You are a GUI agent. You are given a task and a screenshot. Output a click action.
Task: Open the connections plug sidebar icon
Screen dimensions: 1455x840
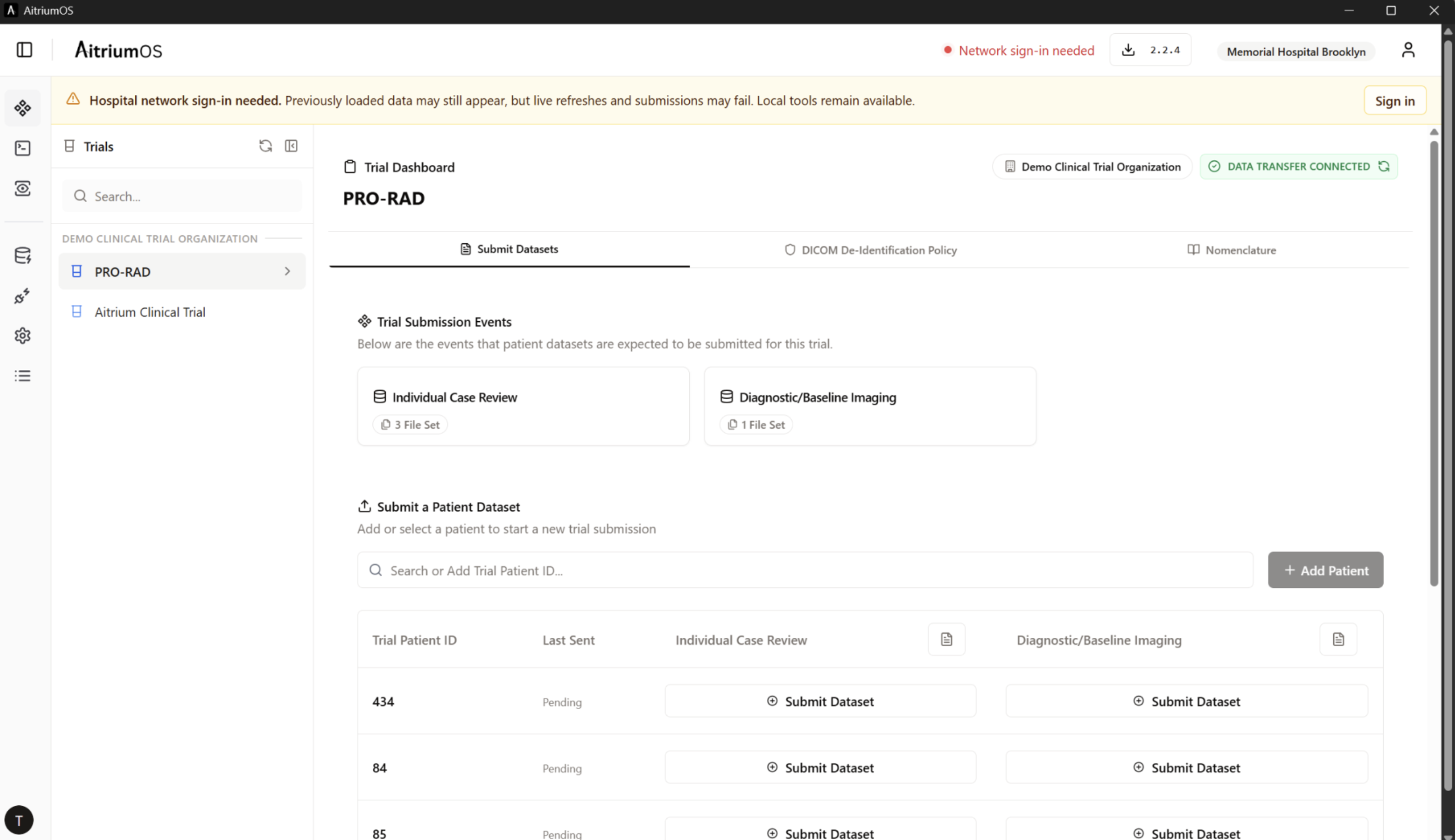(22, 296)
